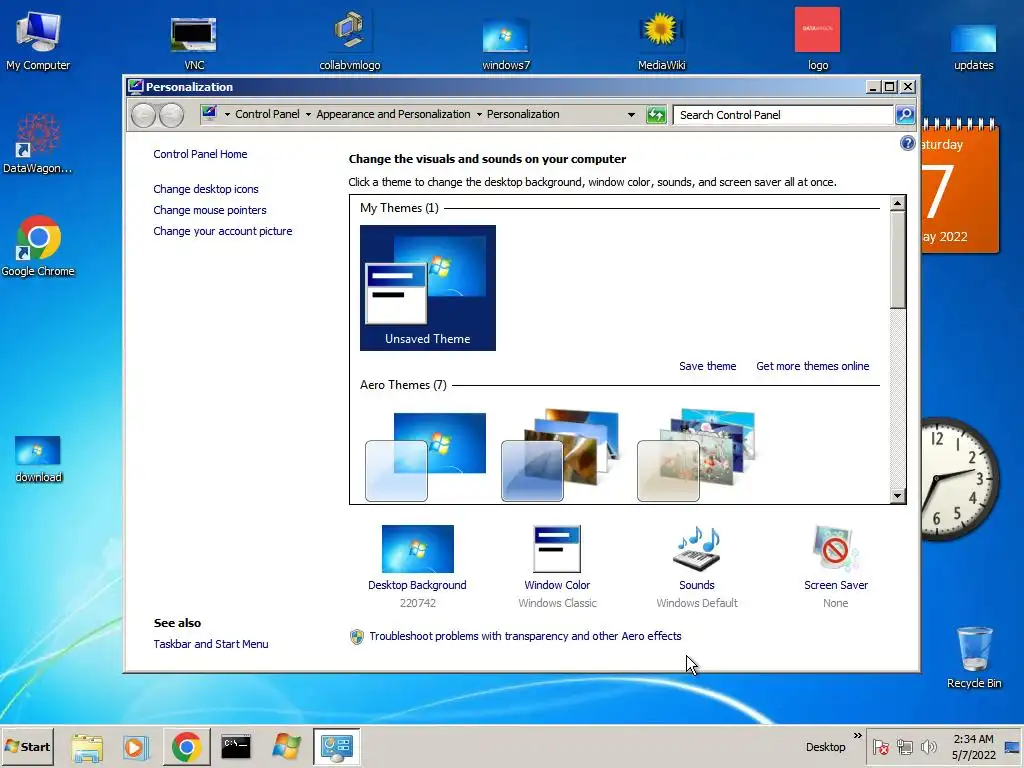Viewport: 1024px width, 768px height.
Task: Open Windows Explorer from the taskbar
Action: (87, 747)
